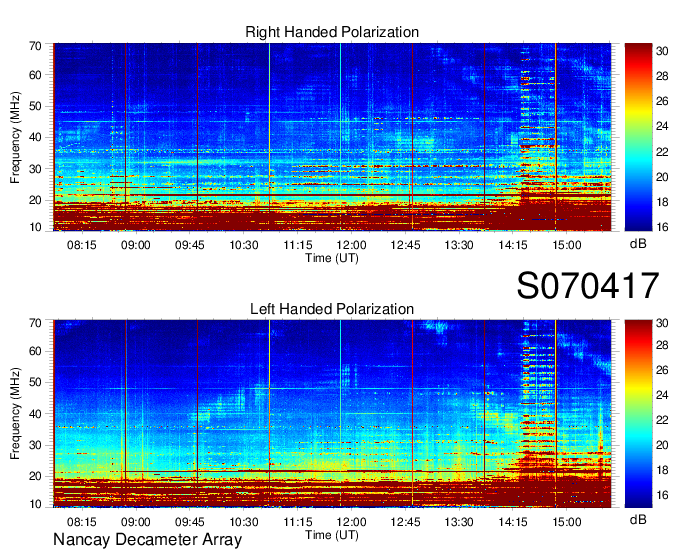The height and width of the screenshot is (552, 680).
Task: Click "14:15" time tick of Right Handed plot
Action: point(513,245)
